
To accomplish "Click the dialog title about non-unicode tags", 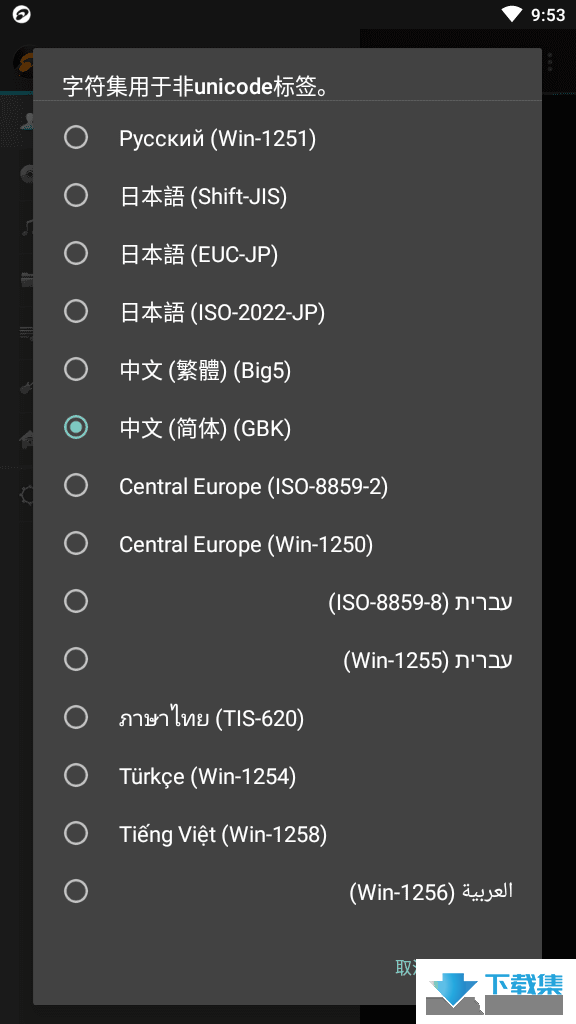I will (195, 86).
